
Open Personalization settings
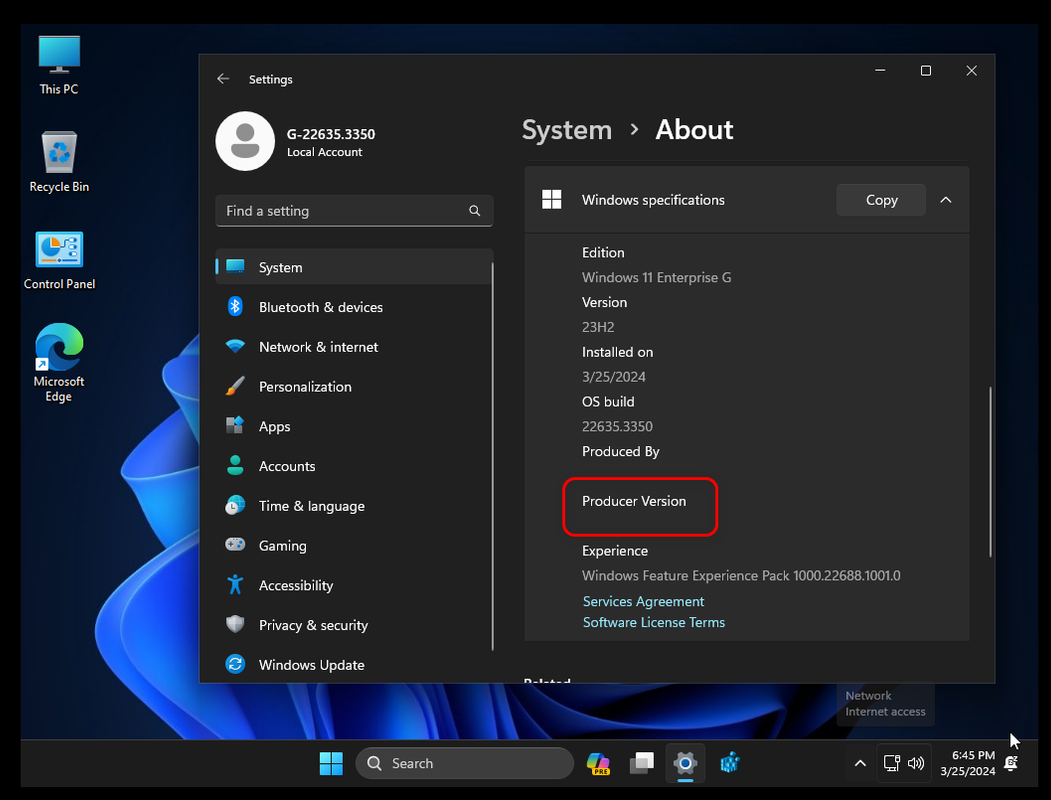click(x=354, y=386)
